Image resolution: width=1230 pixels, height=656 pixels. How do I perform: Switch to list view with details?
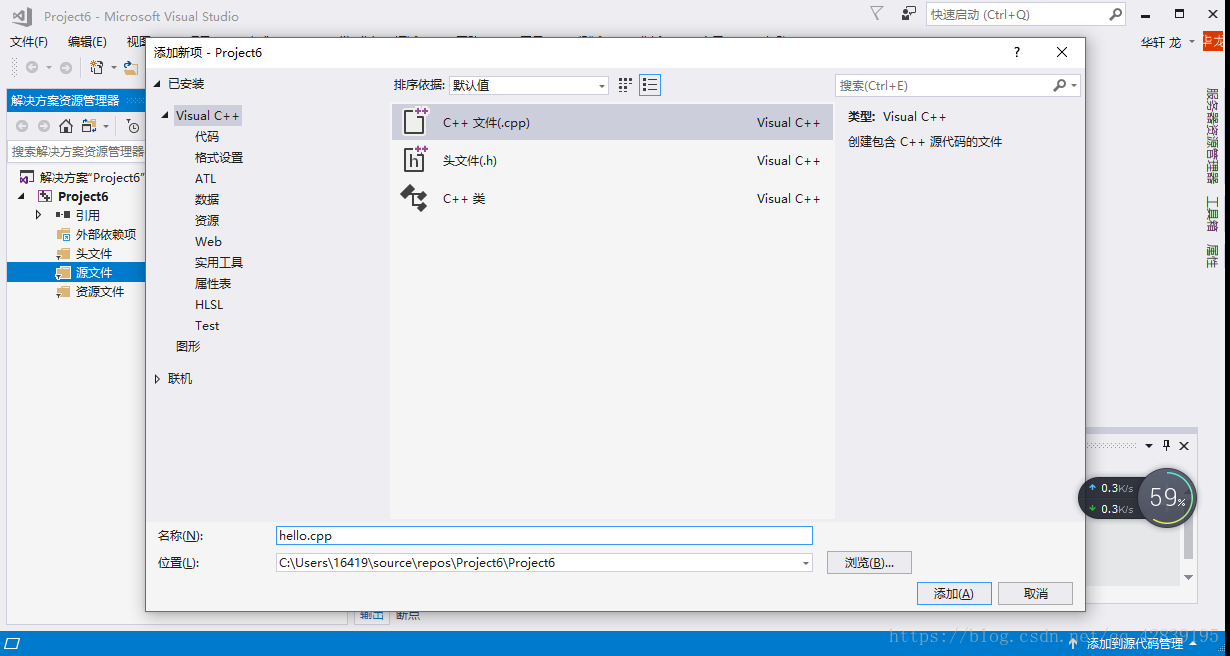click(650, 85)
